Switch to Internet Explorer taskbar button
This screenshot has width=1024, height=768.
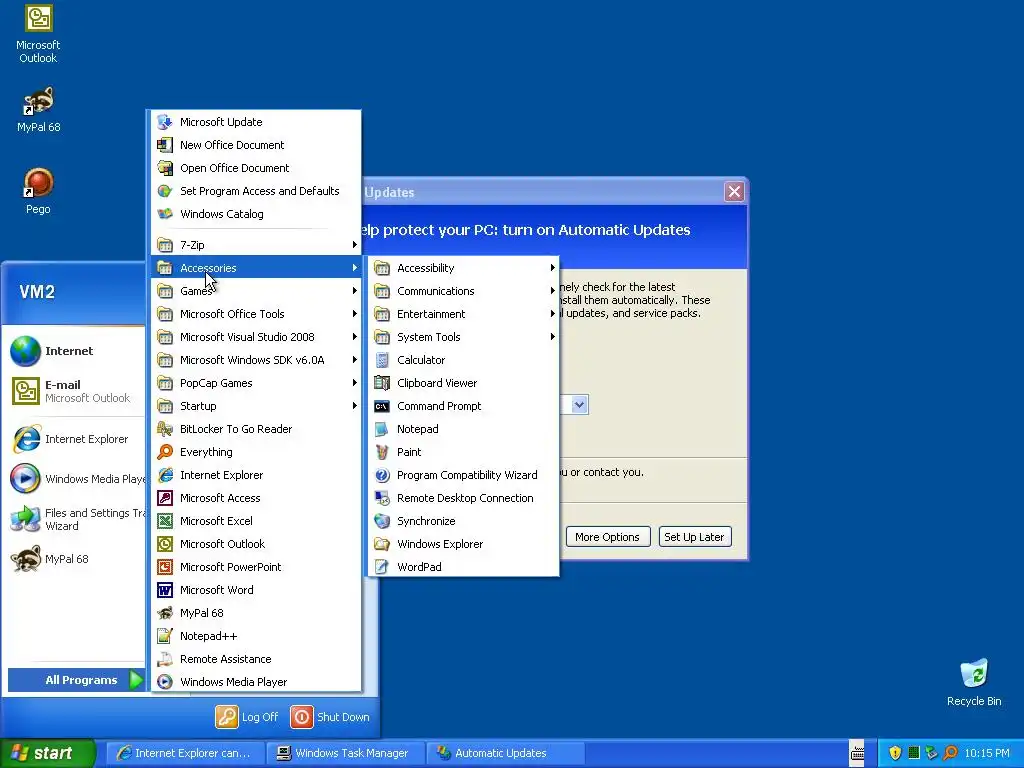tap(185, 753)
